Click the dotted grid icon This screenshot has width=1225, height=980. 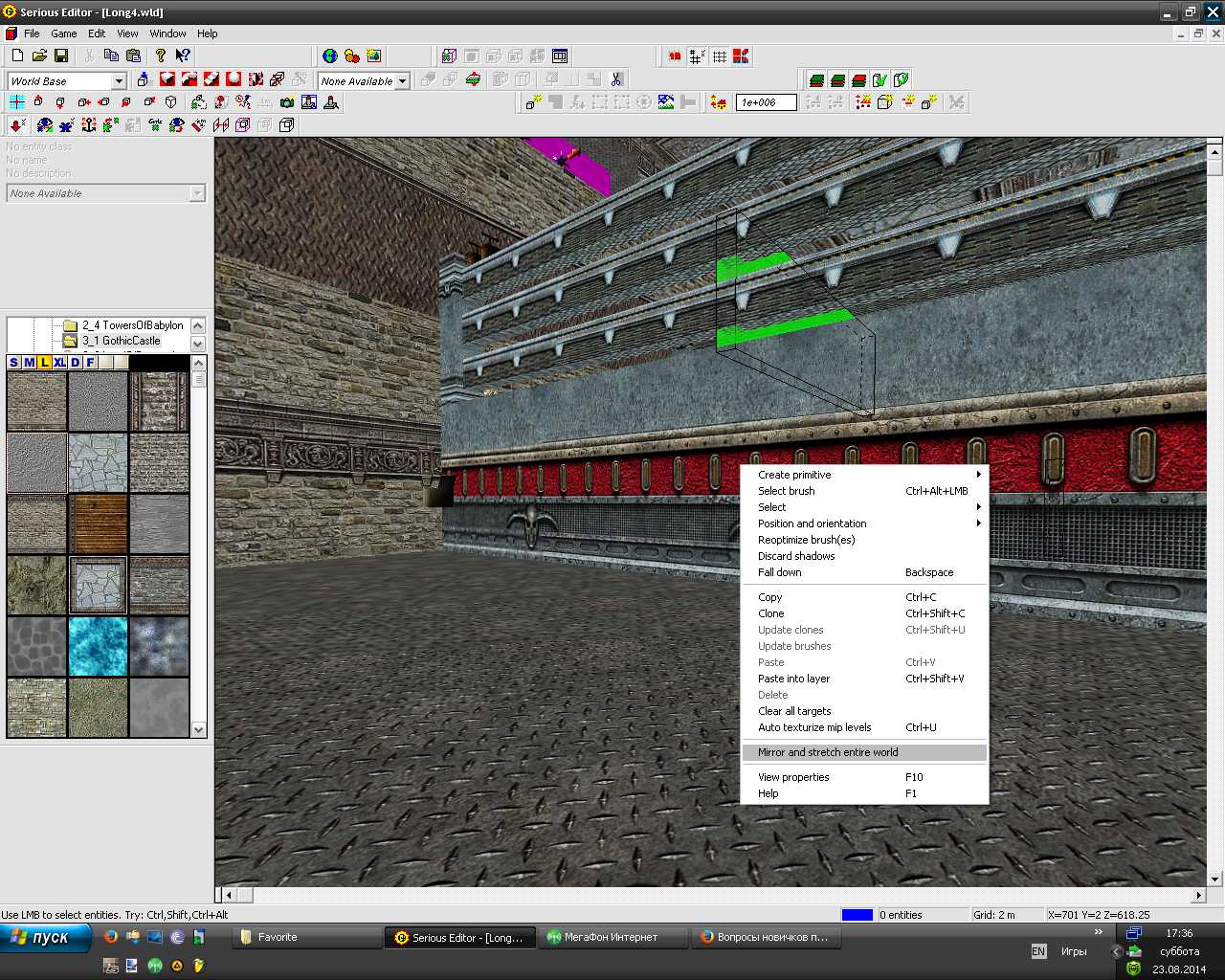(x=720, y=56)
